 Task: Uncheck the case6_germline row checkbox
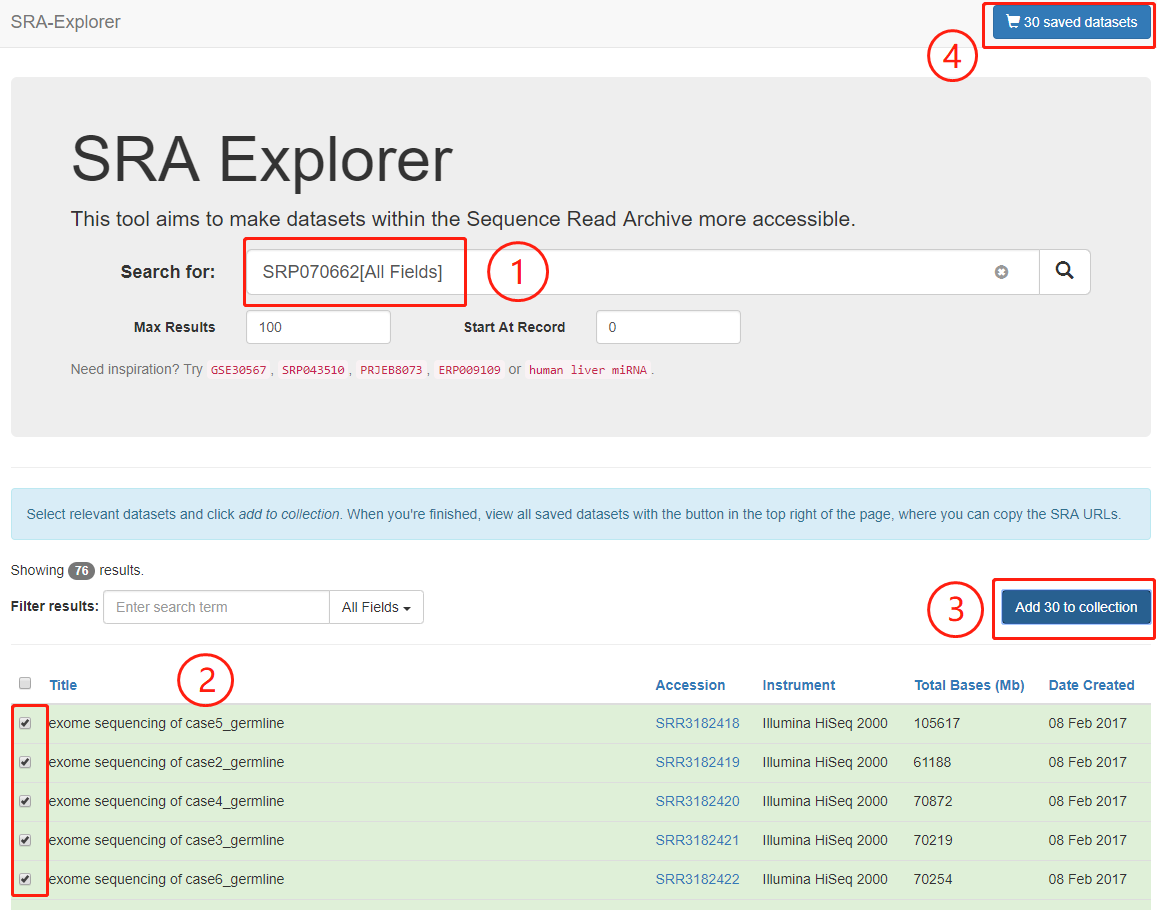pos(25,879)
